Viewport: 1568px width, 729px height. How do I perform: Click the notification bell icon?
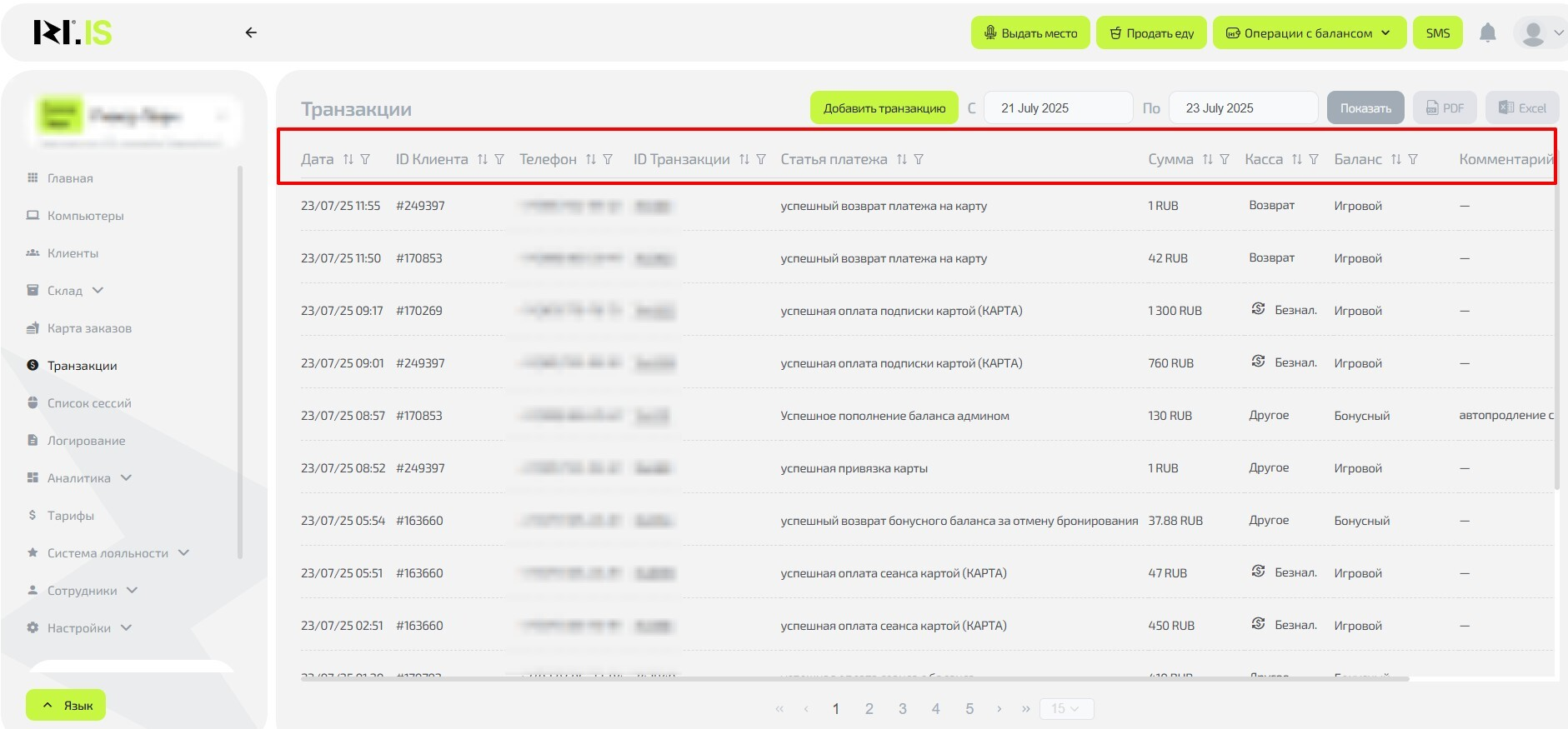pos(1487,33)
